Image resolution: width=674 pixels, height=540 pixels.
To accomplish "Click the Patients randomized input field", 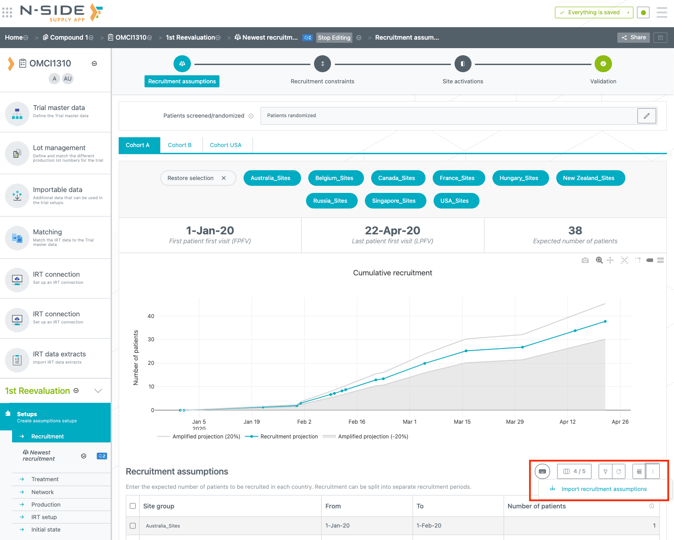I will [448, 116].
